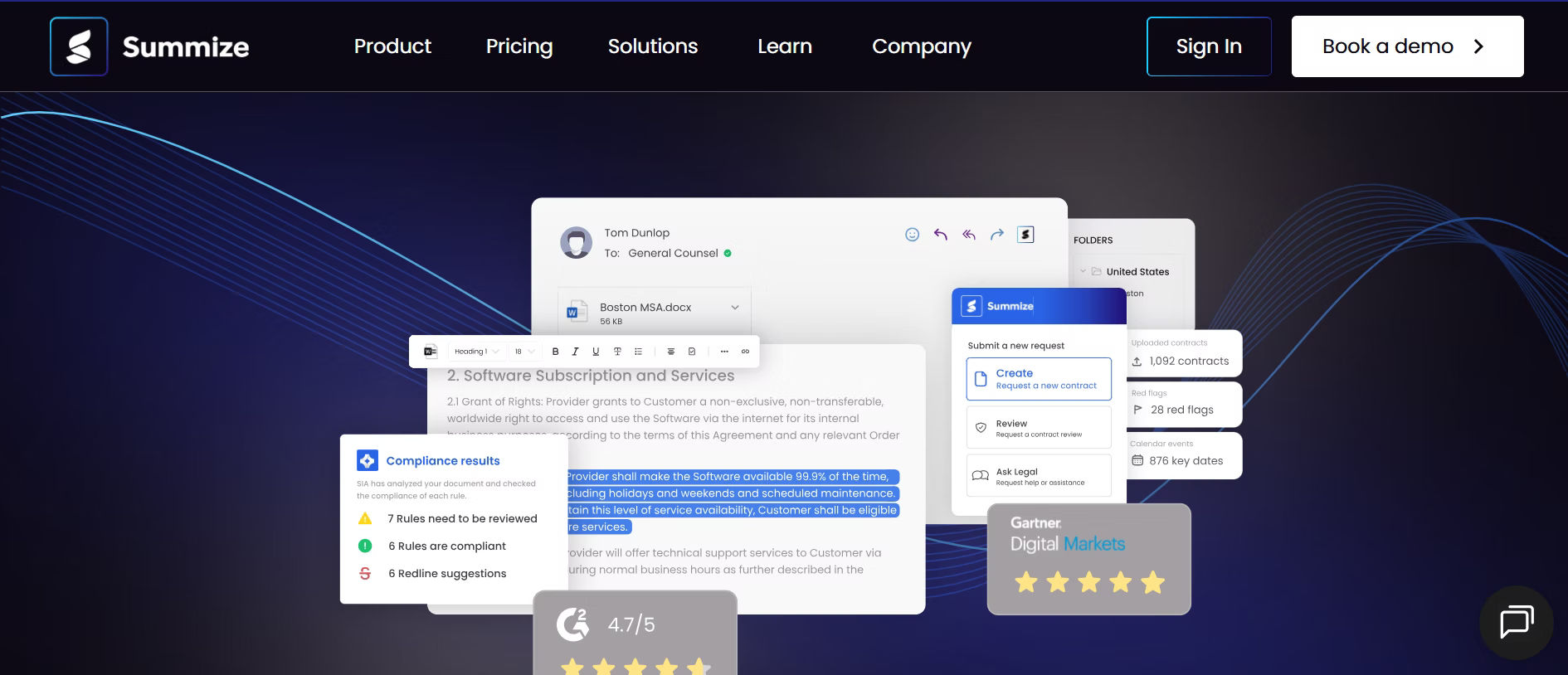
Task: Click the red redline strikethrough icon
Action: [x=365, y=573]
